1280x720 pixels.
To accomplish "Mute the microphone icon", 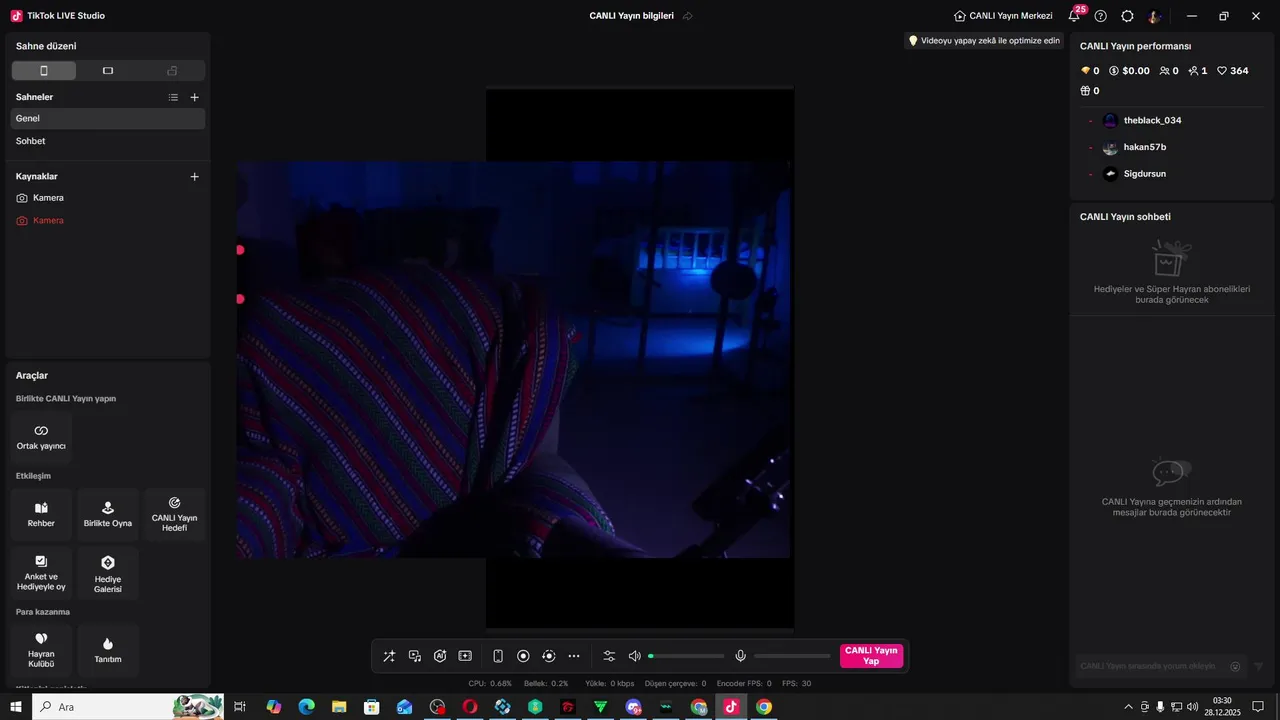I will tap(741, 656).
